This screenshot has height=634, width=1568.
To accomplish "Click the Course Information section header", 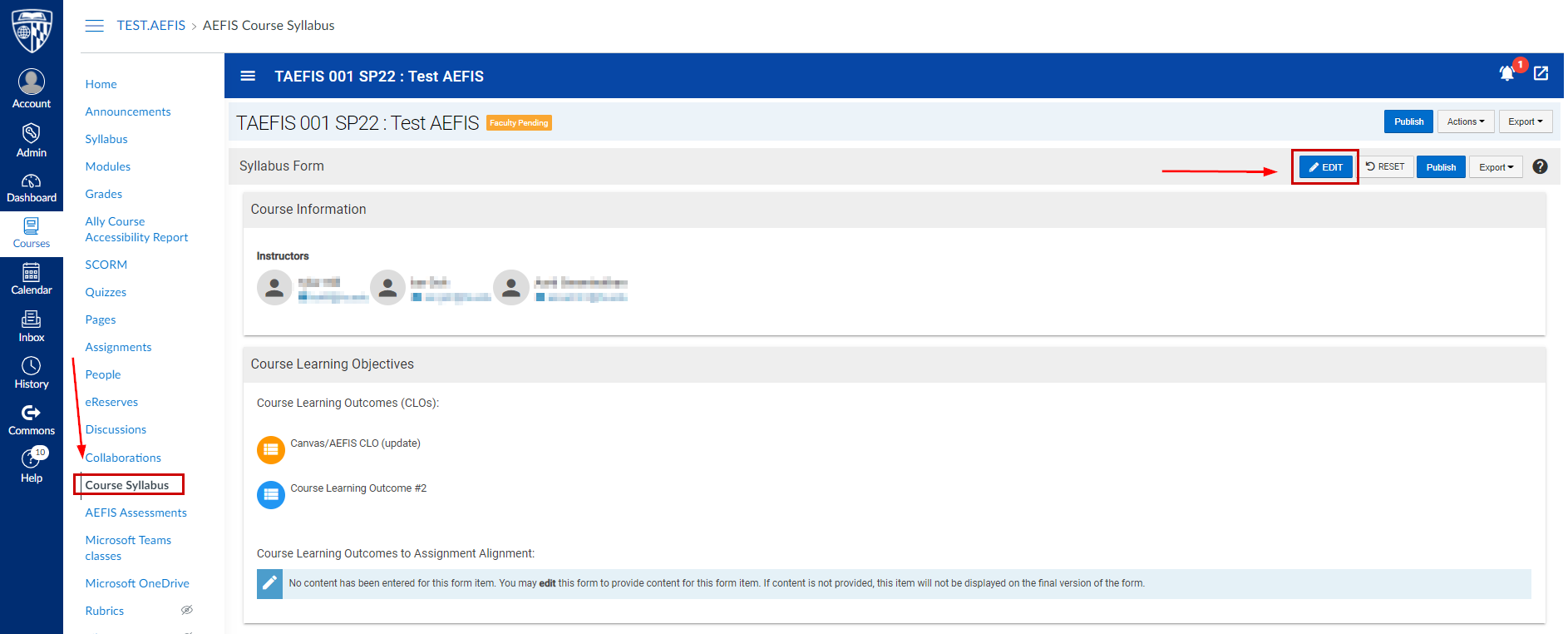I will click(894, 210).
